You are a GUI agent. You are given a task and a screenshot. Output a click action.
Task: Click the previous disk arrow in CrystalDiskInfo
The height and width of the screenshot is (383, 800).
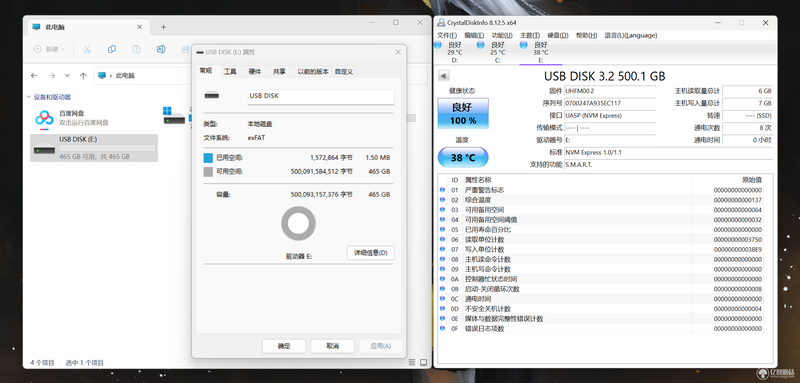[x=443, y=76]
